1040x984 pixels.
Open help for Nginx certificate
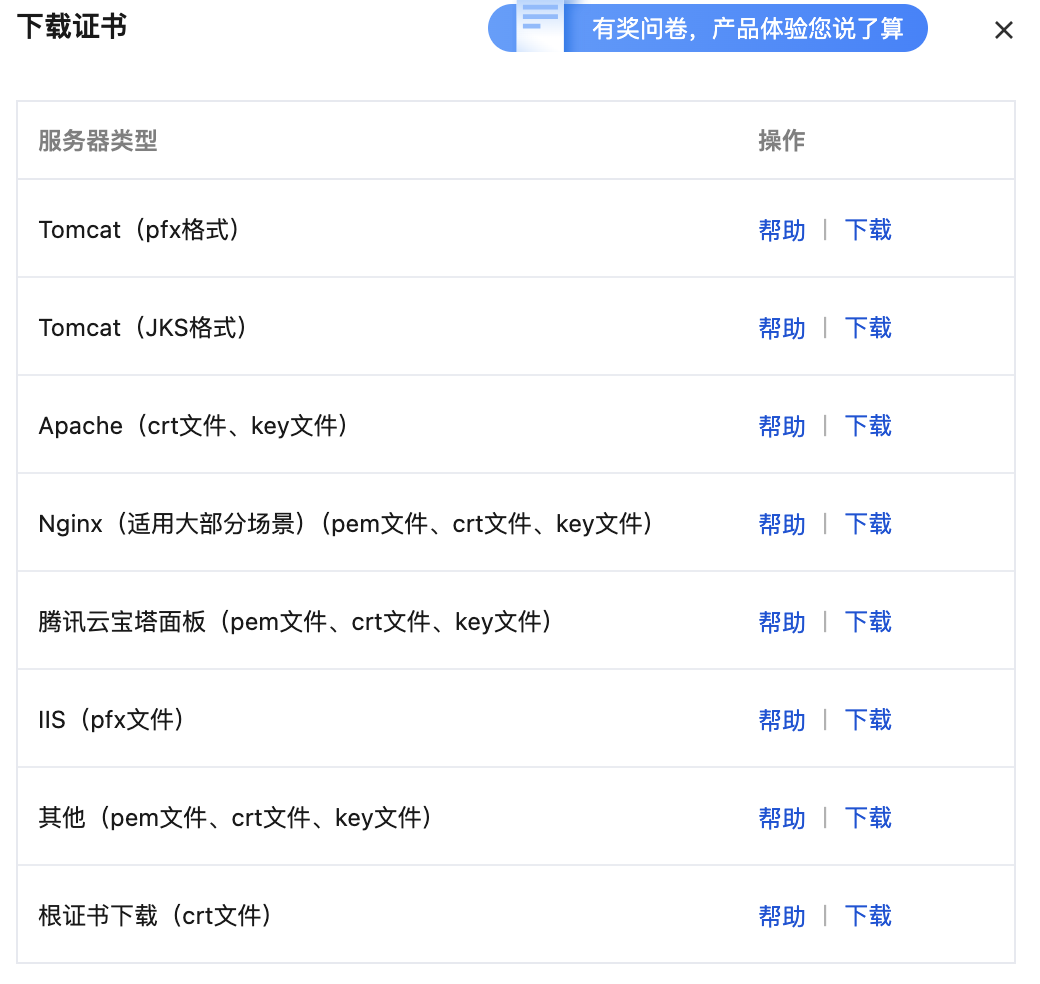(x=781, y=524)
